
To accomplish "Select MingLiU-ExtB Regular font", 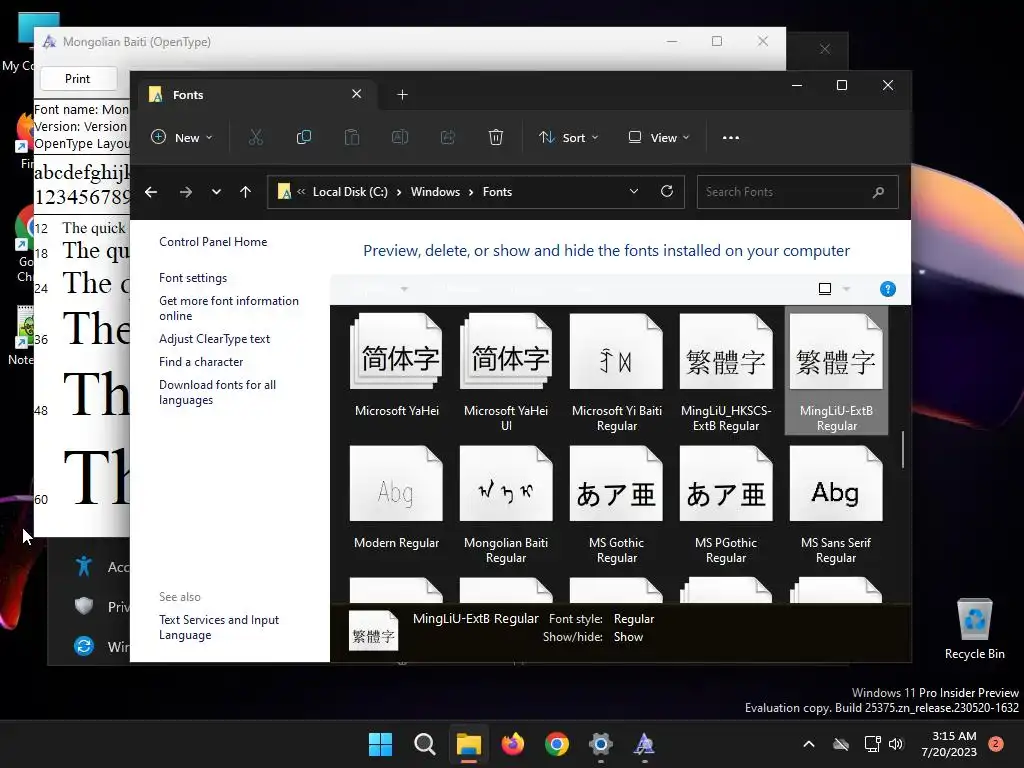I will coord(836,372).
